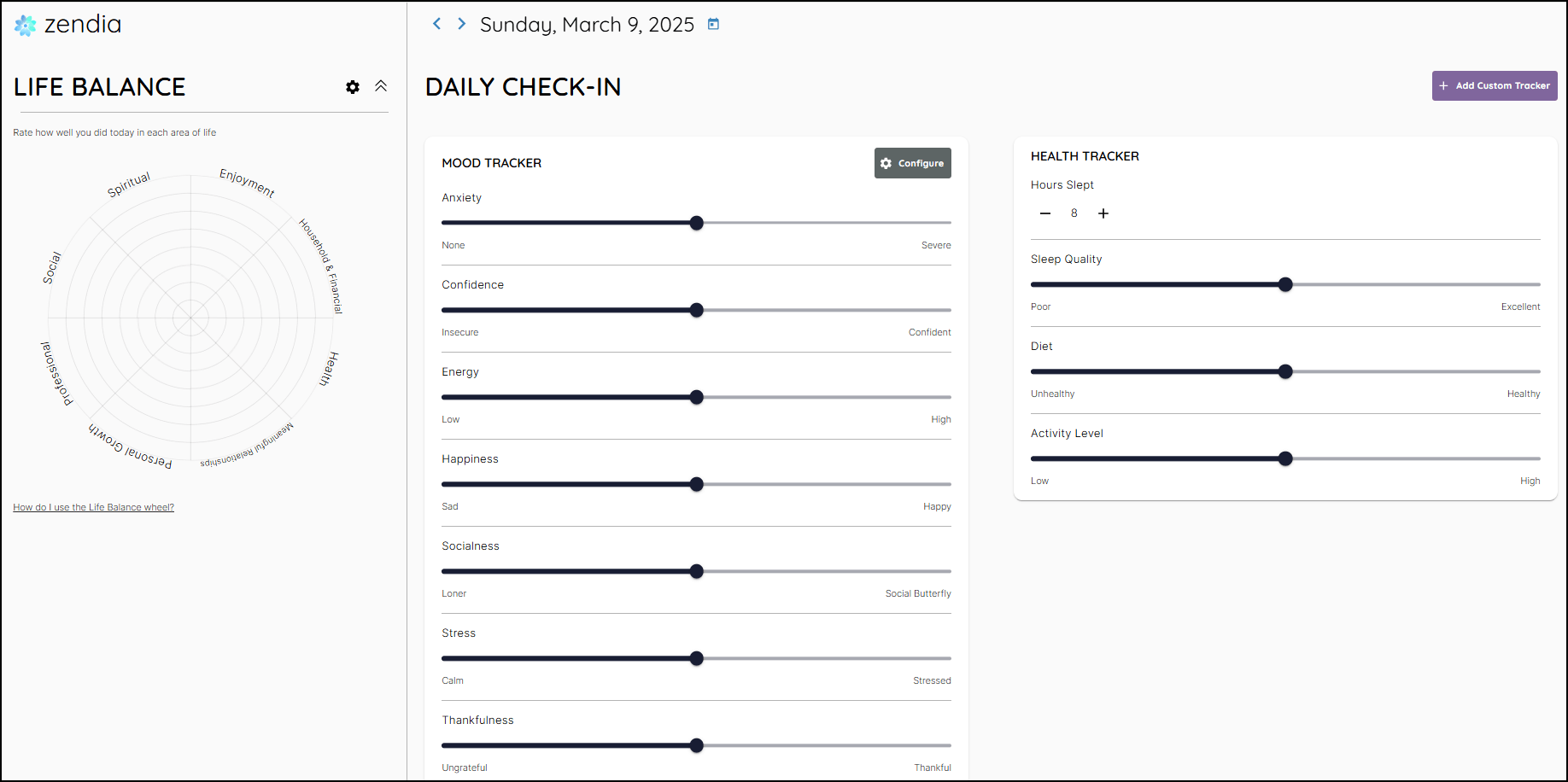
Task: Click the Personal Growth wheel label
Action: (130, 446)
